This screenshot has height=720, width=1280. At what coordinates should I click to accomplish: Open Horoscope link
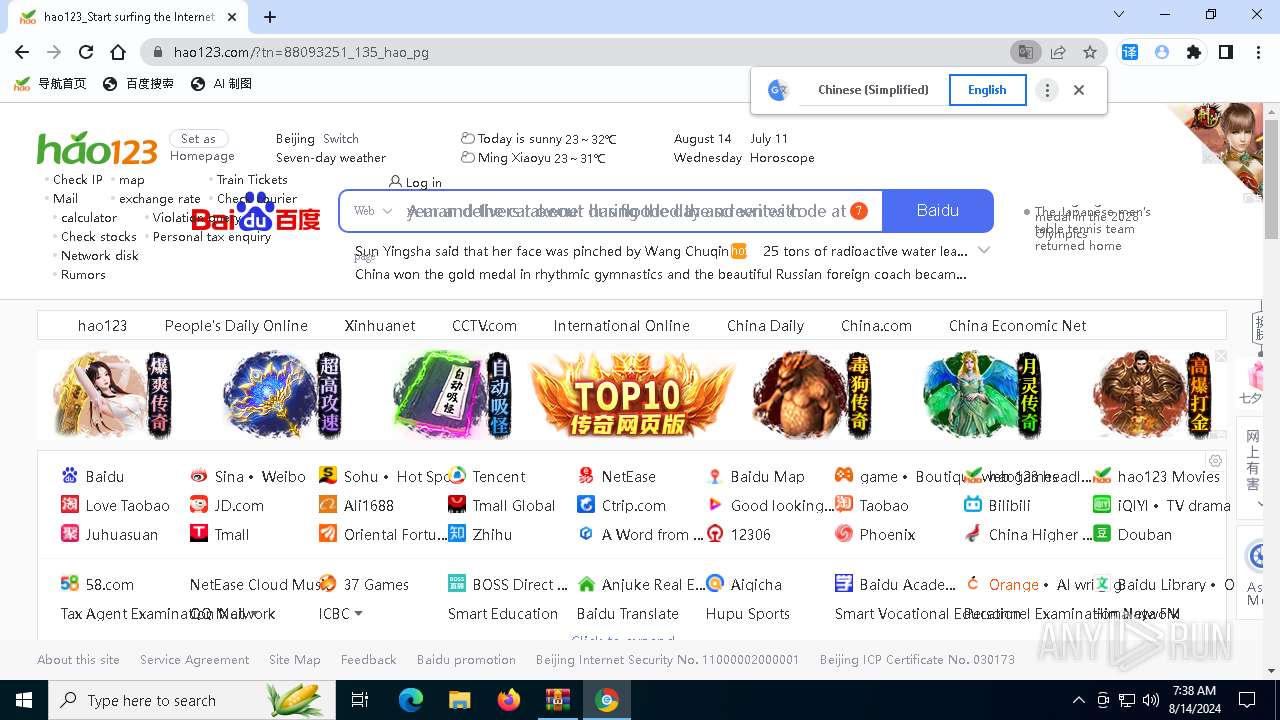coord(782,158)
